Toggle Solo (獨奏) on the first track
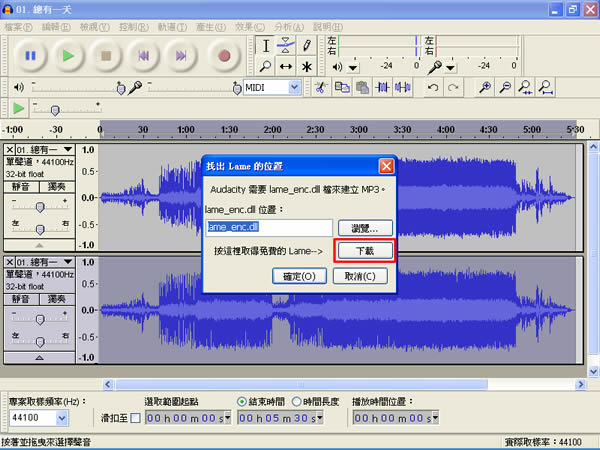Image resolution: width=600 pixels, height=450 pixels. 57,187
